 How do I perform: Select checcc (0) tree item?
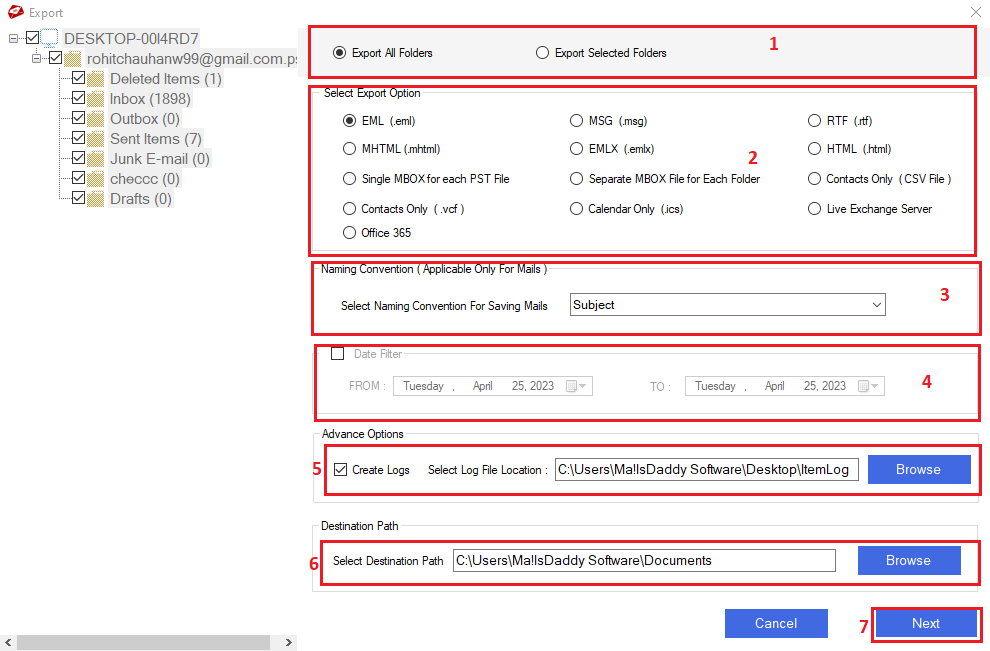(145, 179)
